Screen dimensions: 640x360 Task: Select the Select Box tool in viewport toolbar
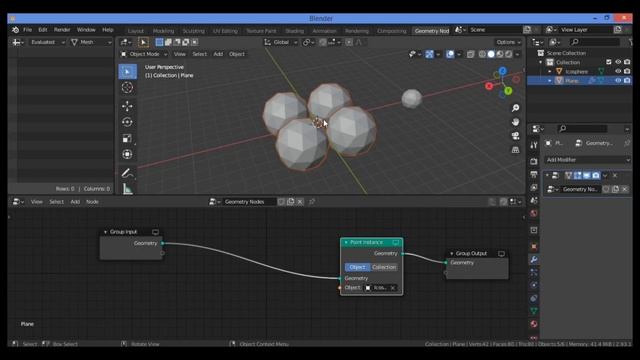pyautogui.click(x=127, y=71)
